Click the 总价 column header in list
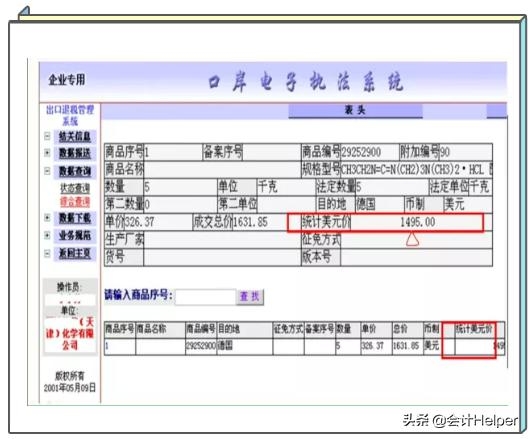Image resolution: width=530 pixels, height=439 pixels. [x=400, y=328]
